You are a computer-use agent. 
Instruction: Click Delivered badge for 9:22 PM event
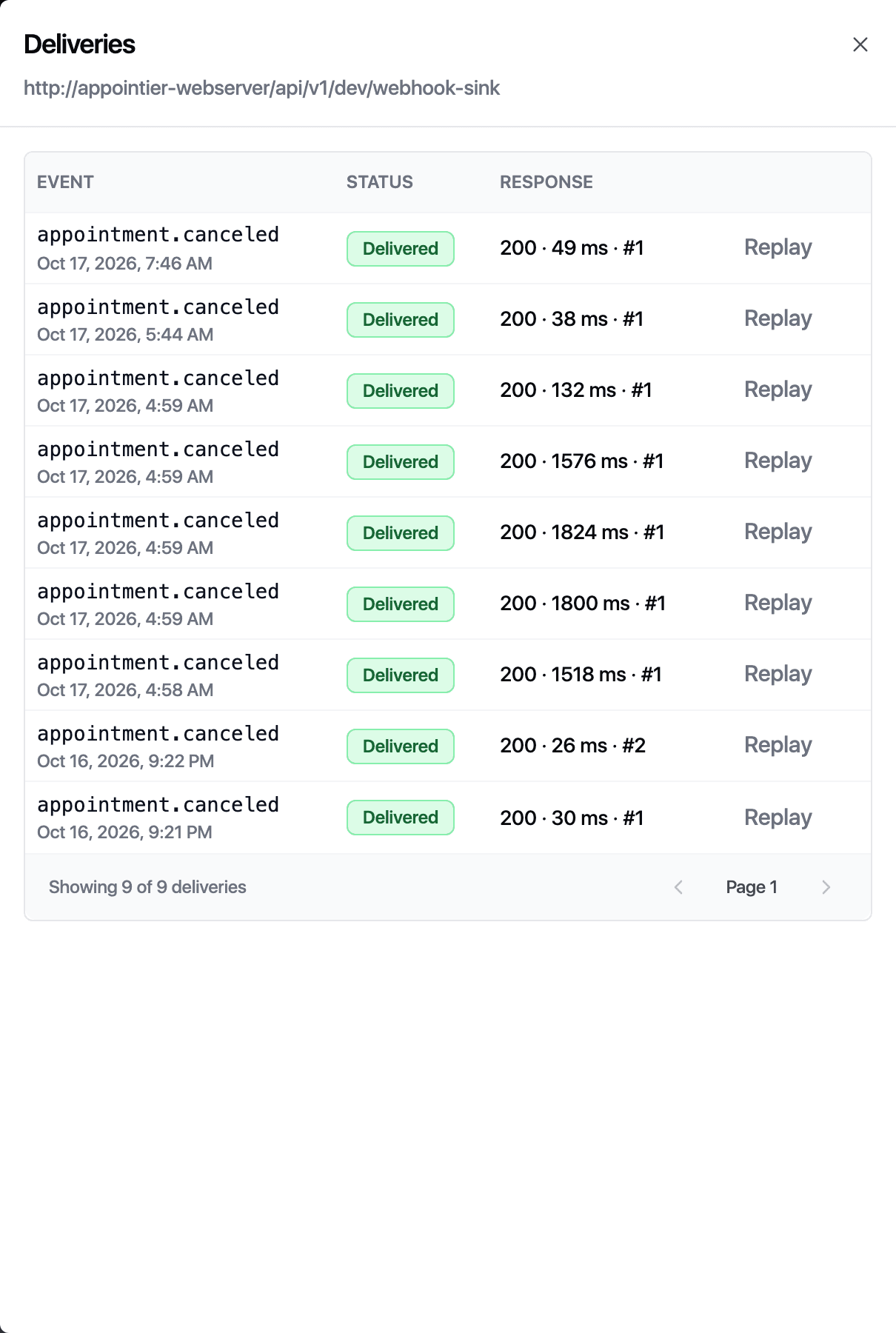click(401, 746)
